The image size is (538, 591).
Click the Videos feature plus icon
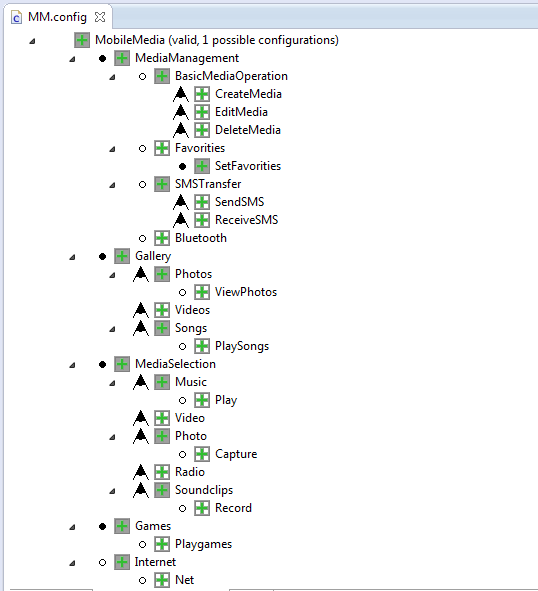pos(162,310)
